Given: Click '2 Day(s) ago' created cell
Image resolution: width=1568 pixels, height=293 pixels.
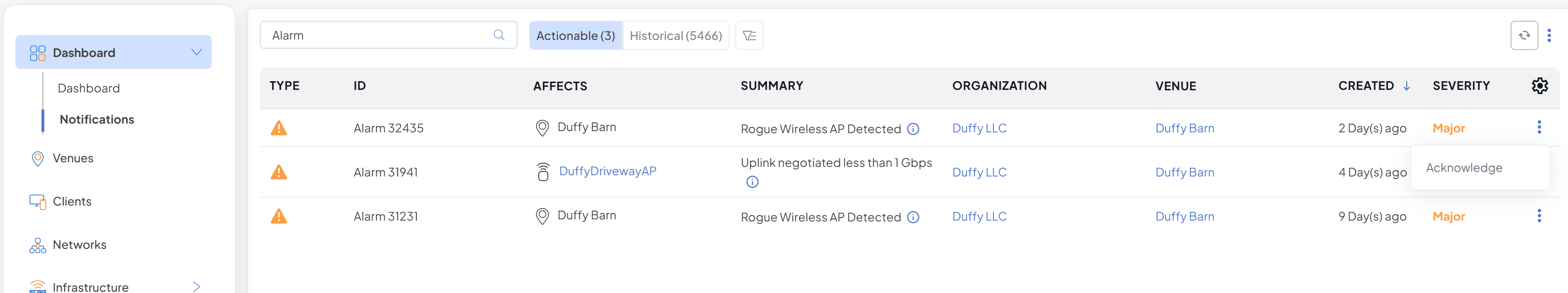Looking at the screenshot, I should 1372,128.
